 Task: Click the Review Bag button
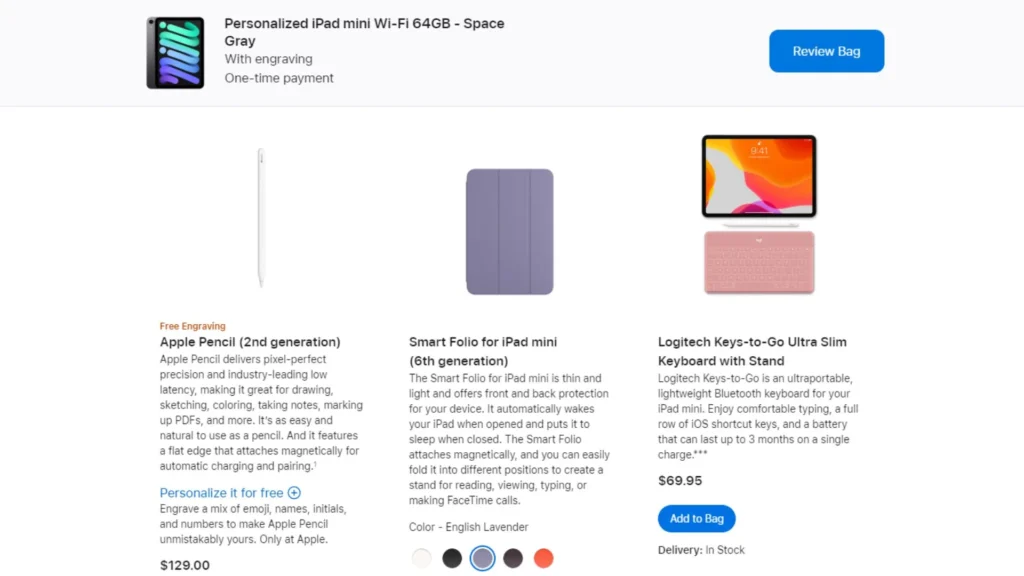pyautogui.click(x=826, y=50)
